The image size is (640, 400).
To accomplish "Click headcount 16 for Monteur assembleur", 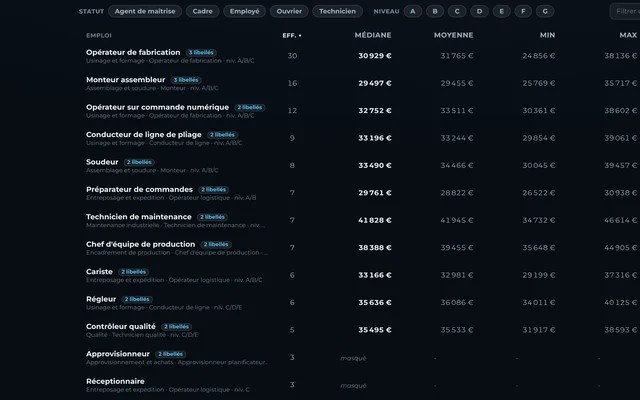I will coord(292,83).
